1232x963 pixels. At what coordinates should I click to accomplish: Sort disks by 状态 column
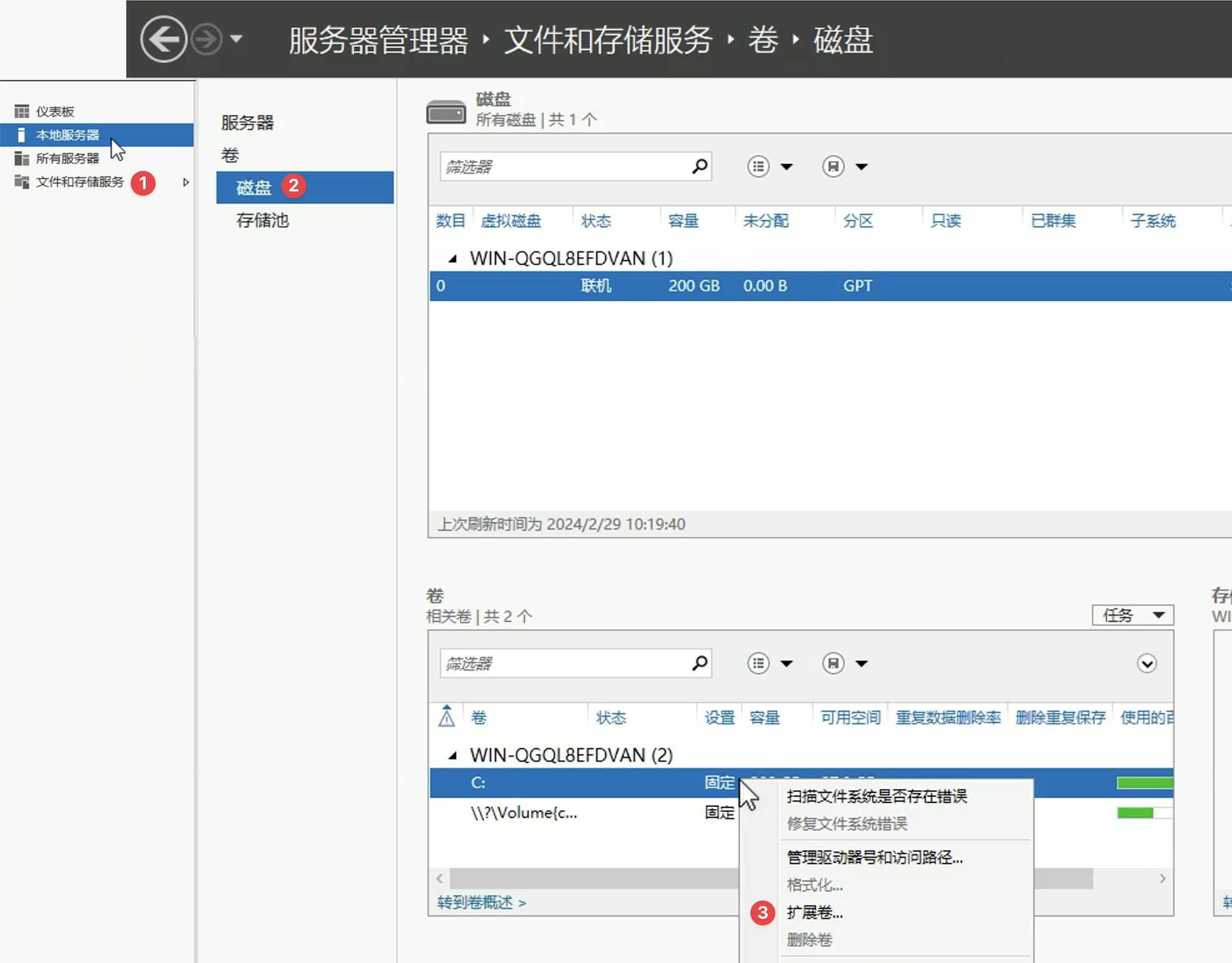[x=596, y=220]
